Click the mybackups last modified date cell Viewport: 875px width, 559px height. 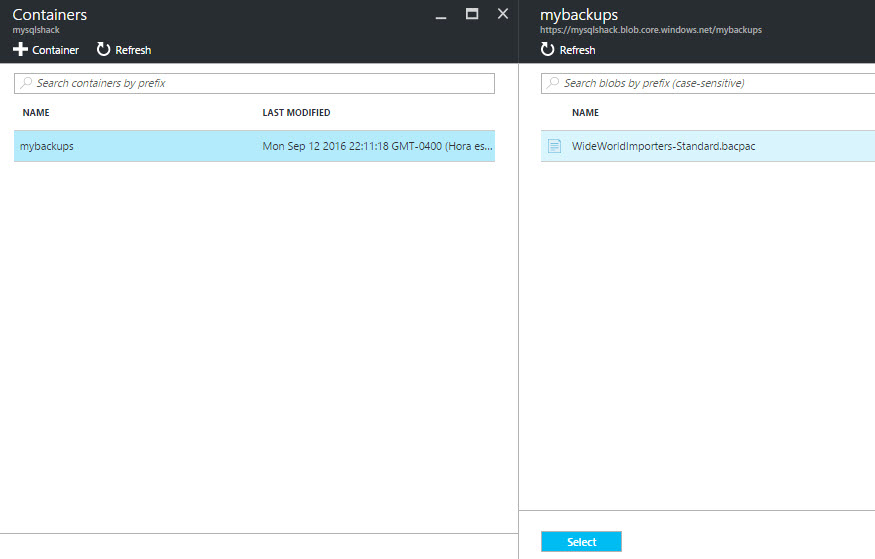point(377,146)
